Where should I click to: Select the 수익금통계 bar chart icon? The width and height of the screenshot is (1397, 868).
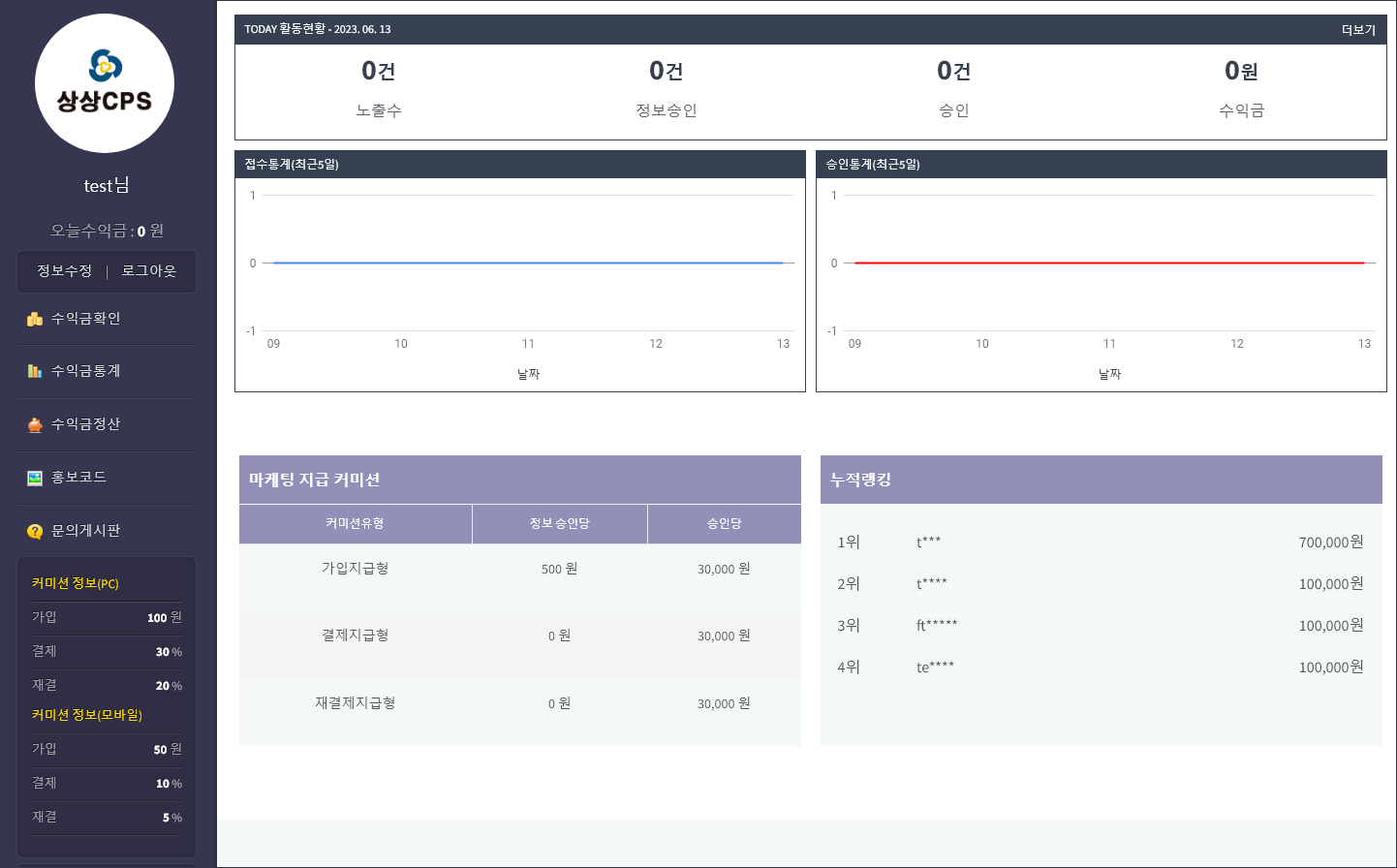(35, 371)
